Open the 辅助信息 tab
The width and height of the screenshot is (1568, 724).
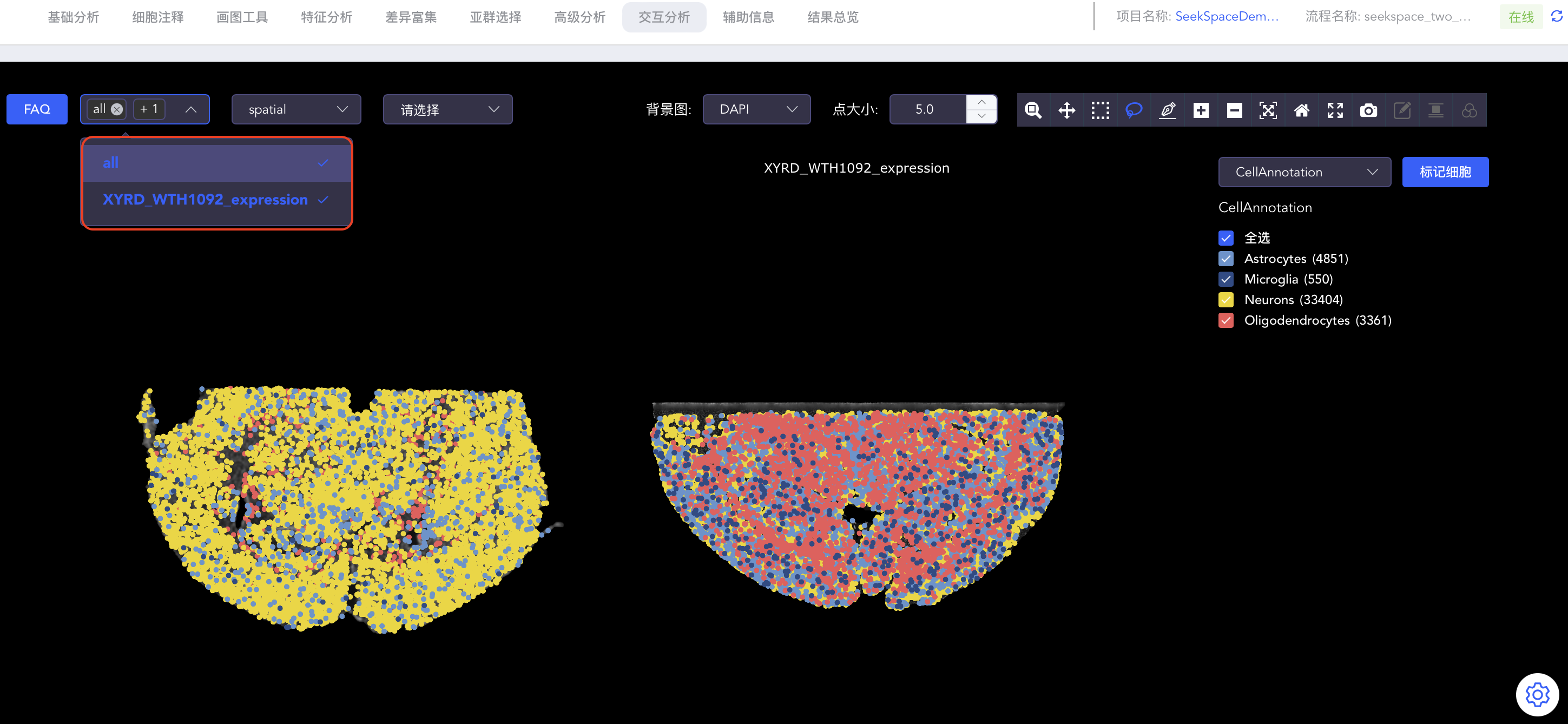tap(748, 17)
